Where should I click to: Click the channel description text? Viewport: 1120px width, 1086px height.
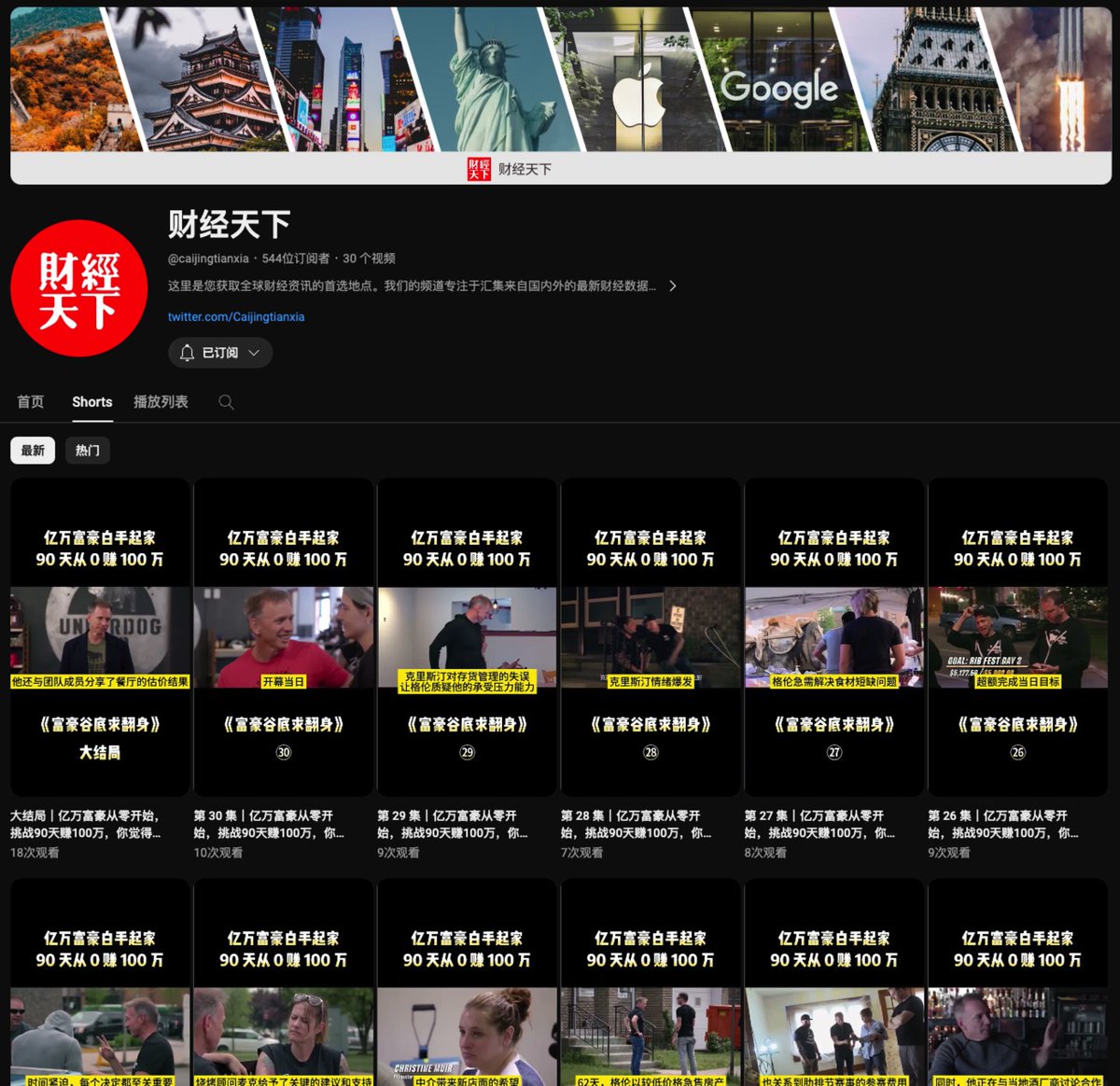point(412,285)
